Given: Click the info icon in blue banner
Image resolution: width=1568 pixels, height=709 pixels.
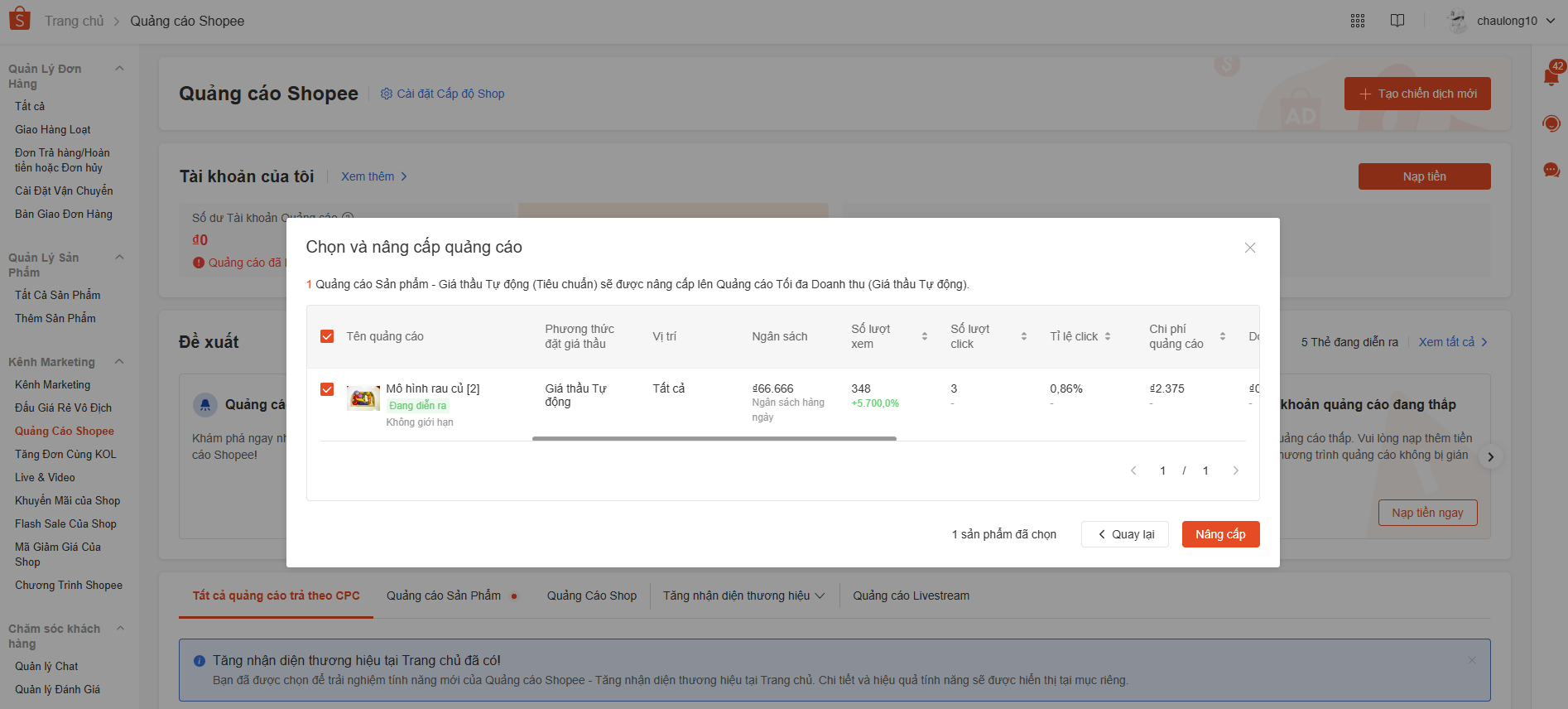Looking at the screenshot, I should pos(200,661).
